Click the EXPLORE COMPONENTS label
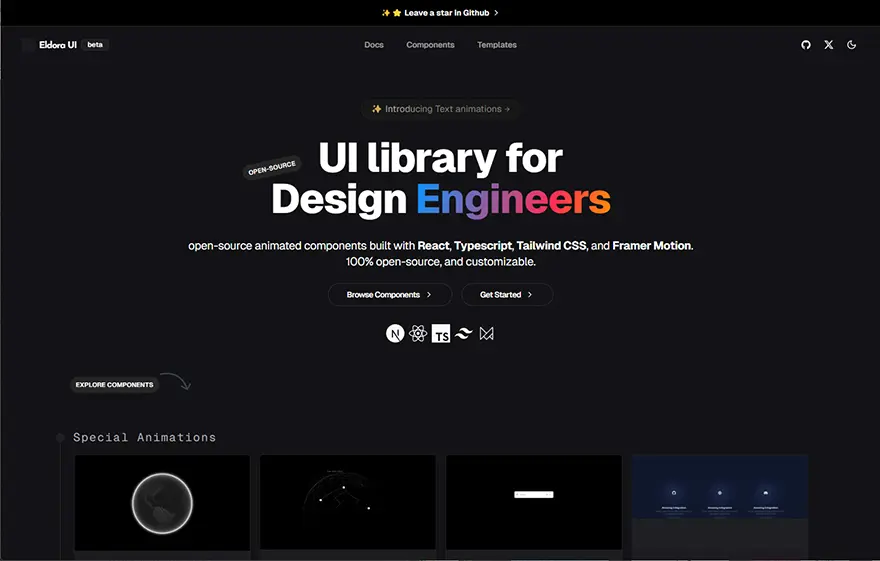The width and height of the screenshot is (880, 561). point(114,385)
